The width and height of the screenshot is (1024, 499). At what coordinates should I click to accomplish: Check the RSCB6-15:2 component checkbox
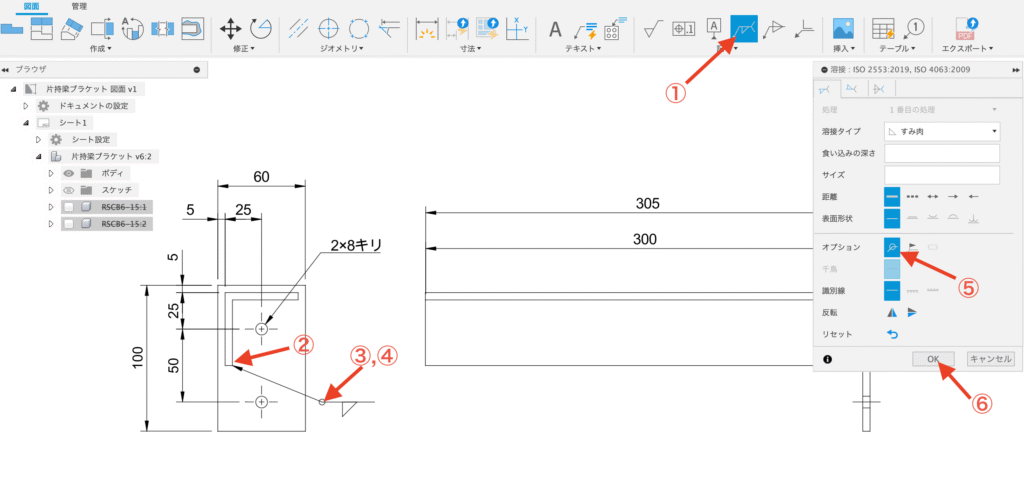(x=69, y=224)
